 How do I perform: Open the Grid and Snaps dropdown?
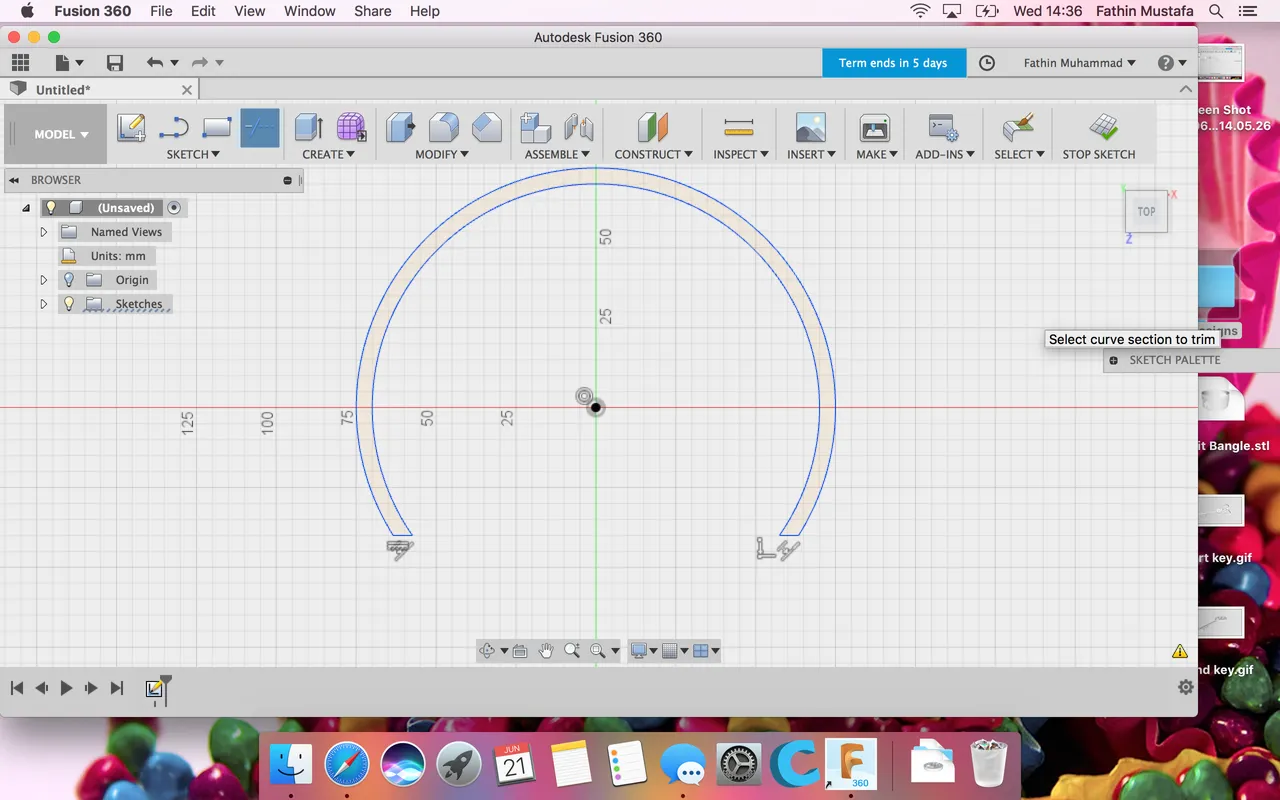click(677, 651)
